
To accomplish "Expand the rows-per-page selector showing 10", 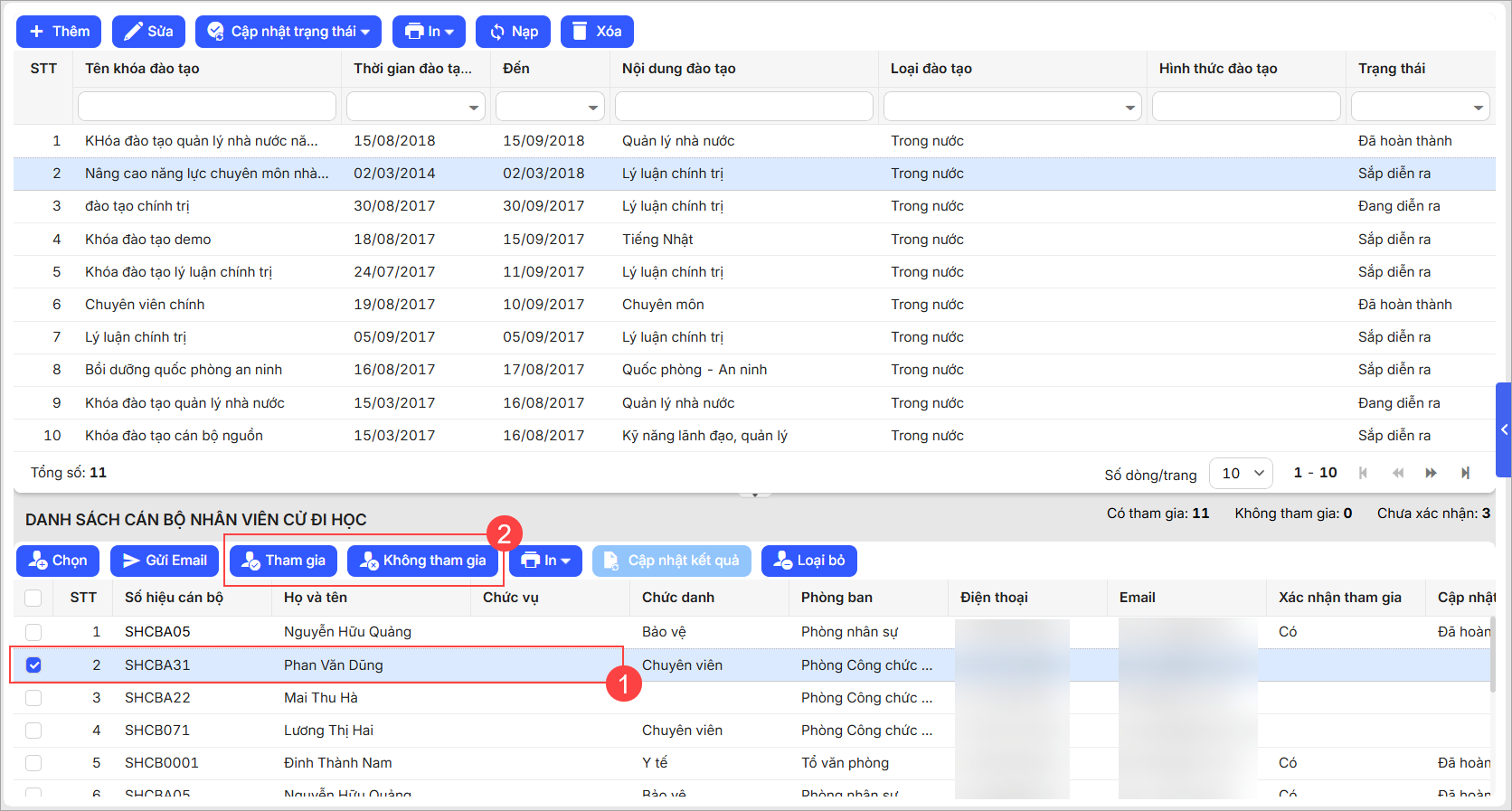I will coord(1241,473).
